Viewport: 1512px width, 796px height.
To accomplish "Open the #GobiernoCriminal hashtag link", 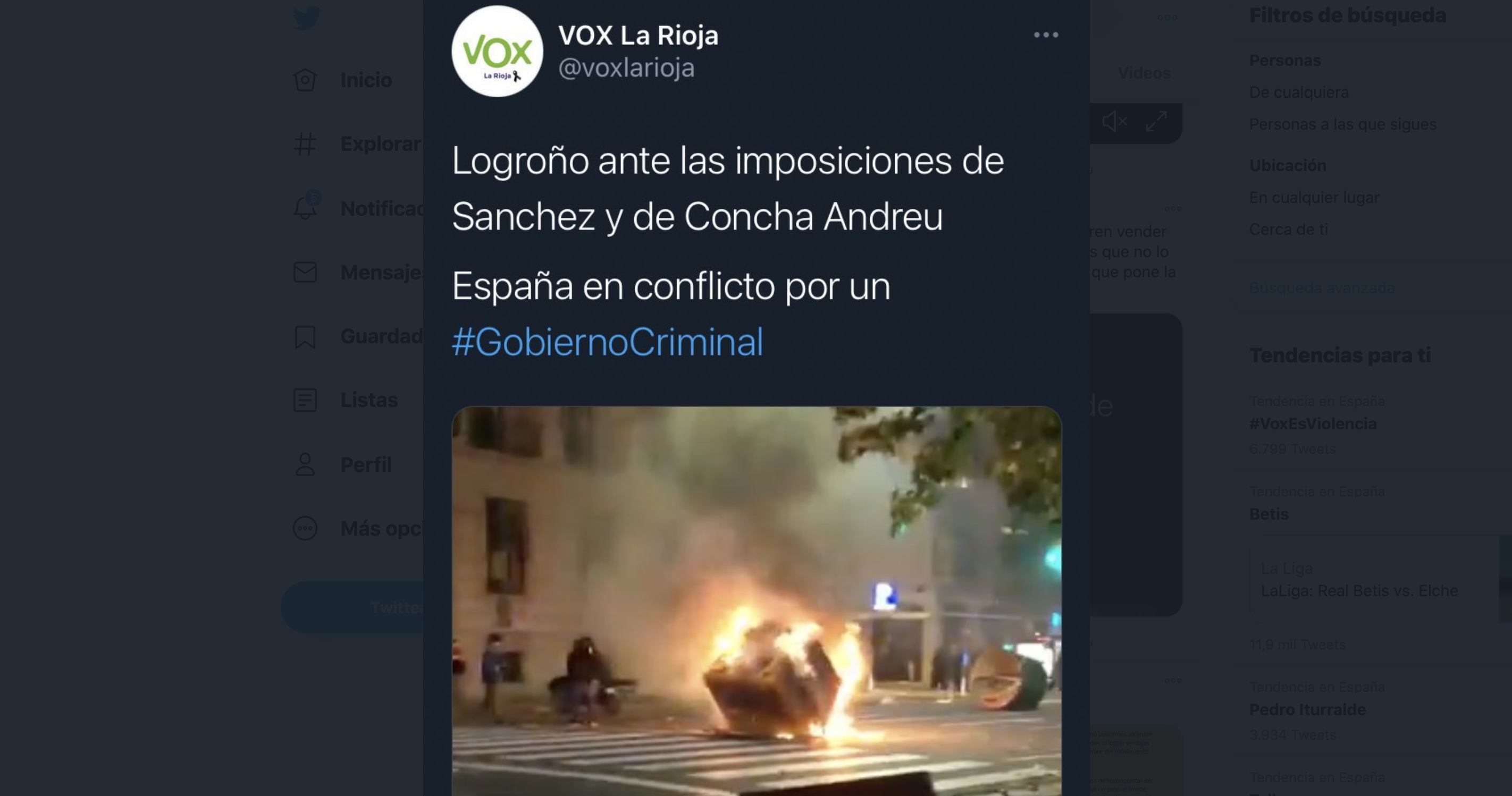I will (x=608, y=342).
